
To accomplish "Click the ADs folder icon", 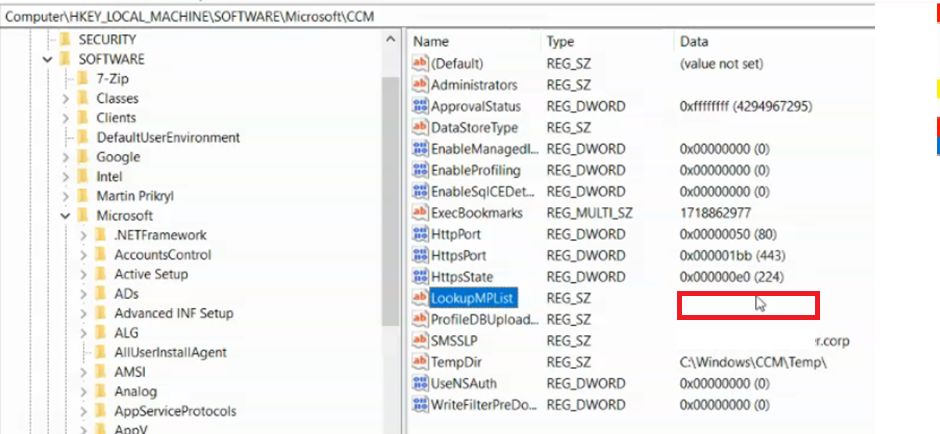I will [101, 294].
